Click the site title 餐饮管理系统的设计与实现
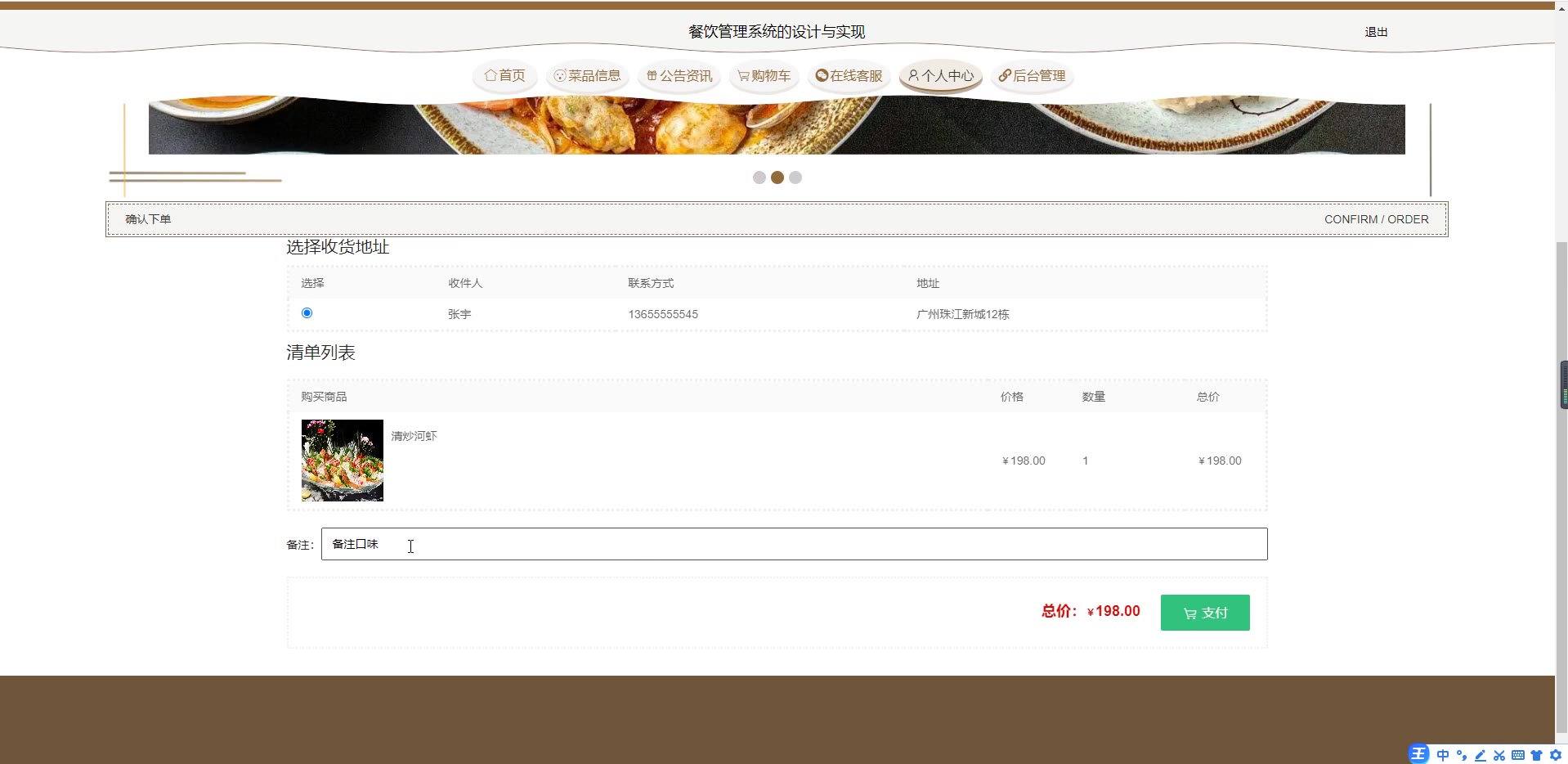The height and width of the screenshot is (764, 1568). pos(777,32)
